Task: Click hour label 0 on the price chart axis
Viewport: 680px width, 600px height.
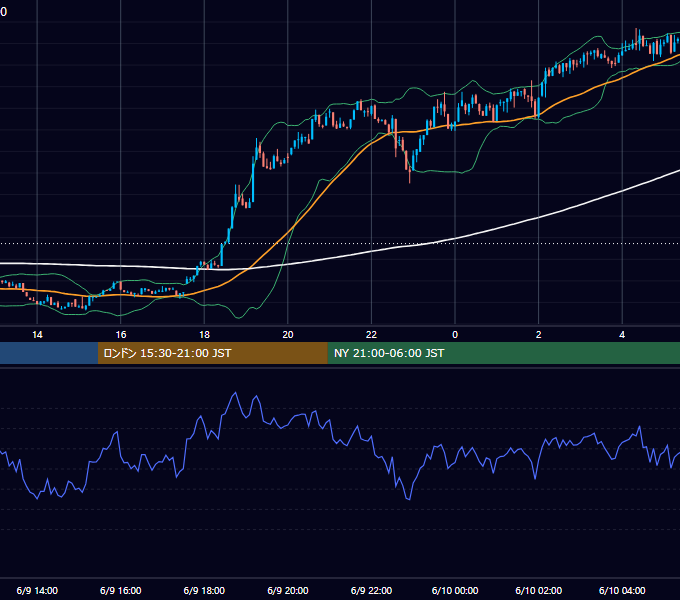Action: pos(455,335)
